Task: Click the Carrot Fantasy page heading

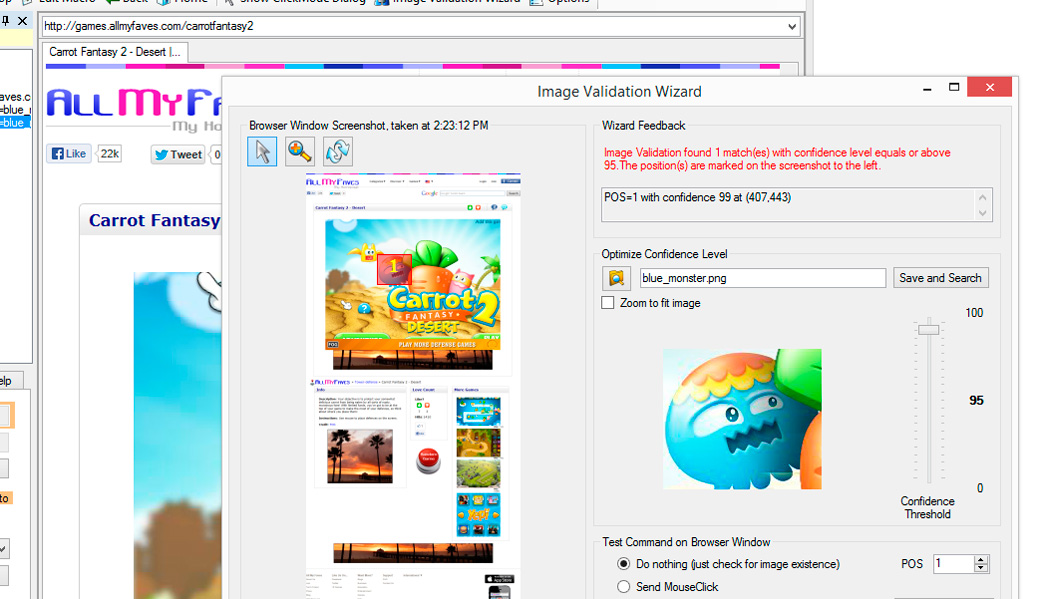Action: coord(155,220)
